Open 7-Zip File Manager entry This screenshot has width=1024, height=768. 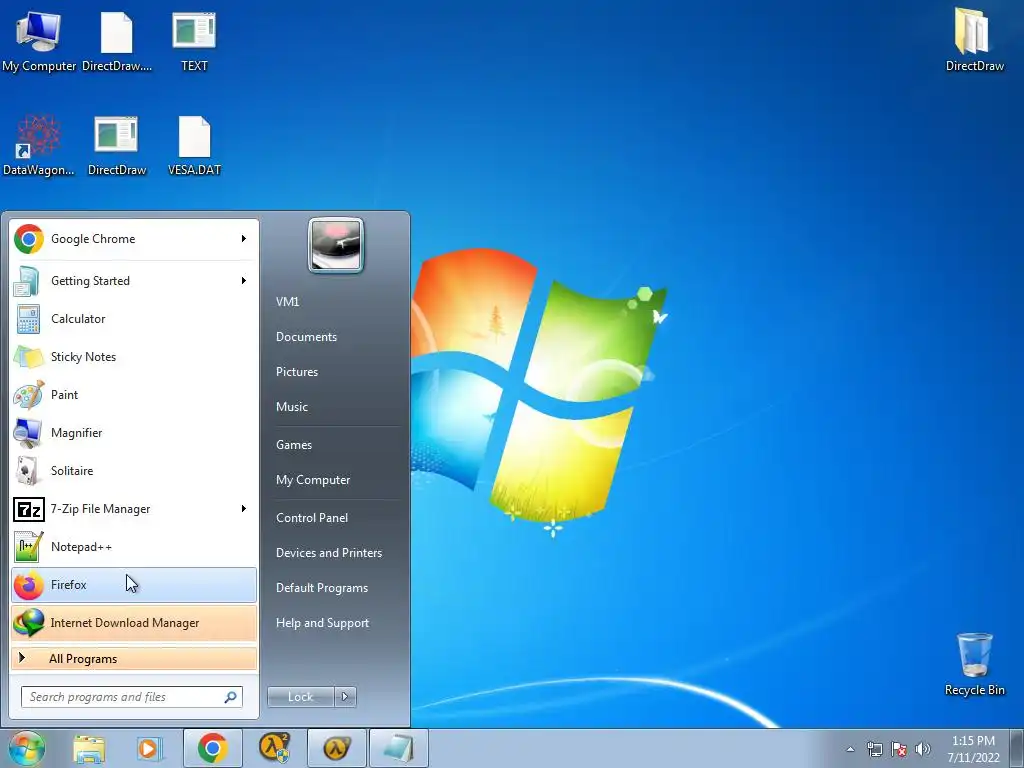[134, 509]
